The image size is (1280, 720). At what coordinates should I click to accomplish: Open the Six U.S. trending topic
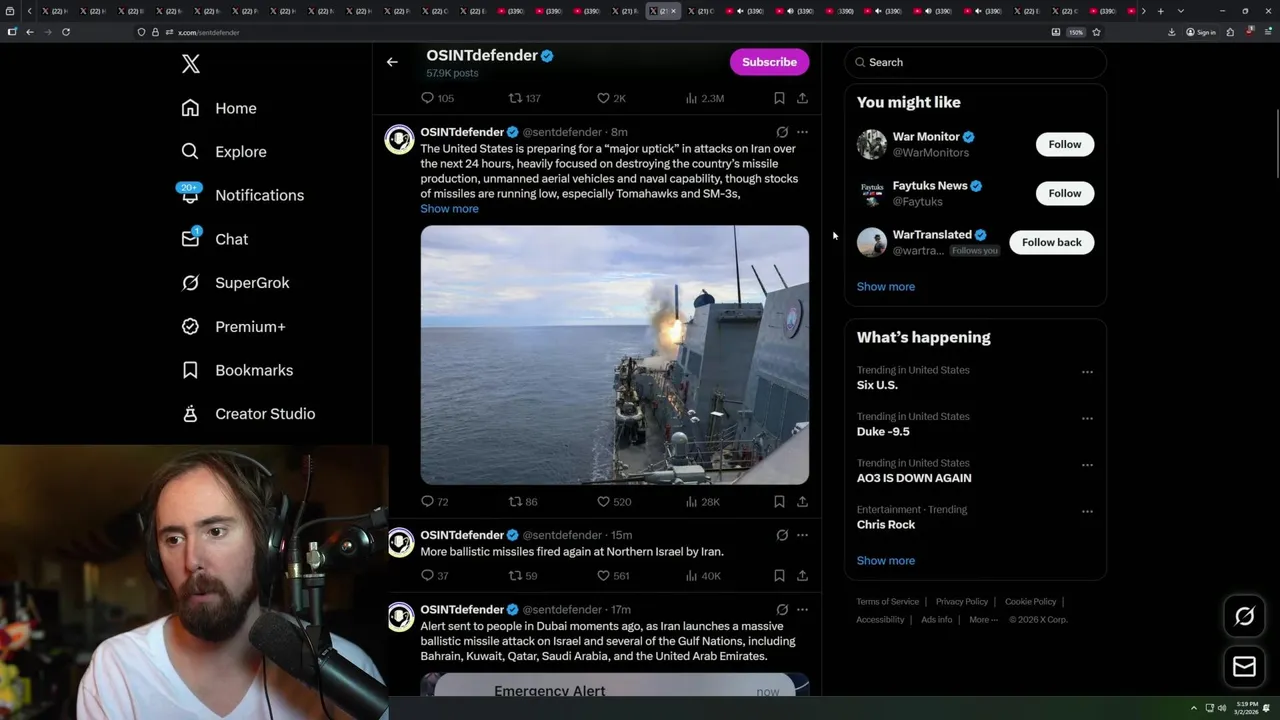pos(877,385)
